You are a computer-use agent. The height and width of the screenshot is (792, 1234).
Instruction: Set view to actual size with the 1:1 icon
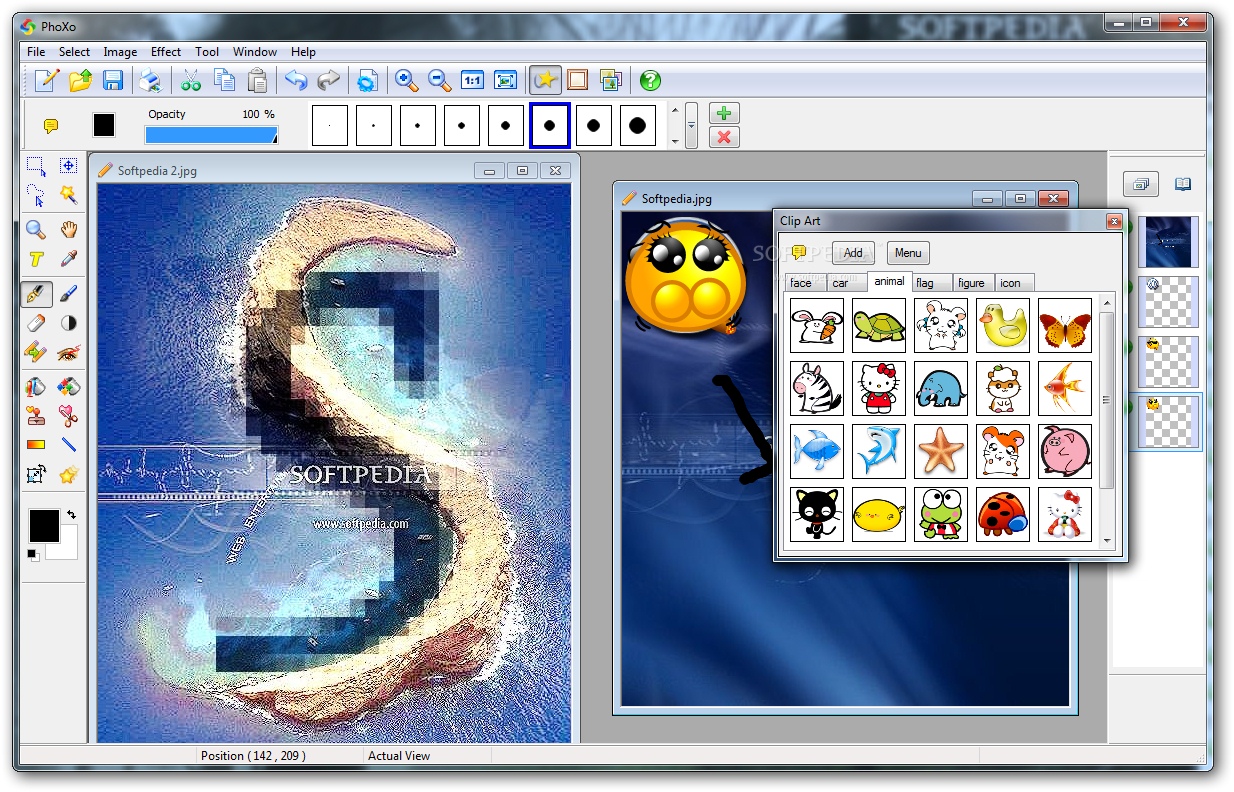472,80
